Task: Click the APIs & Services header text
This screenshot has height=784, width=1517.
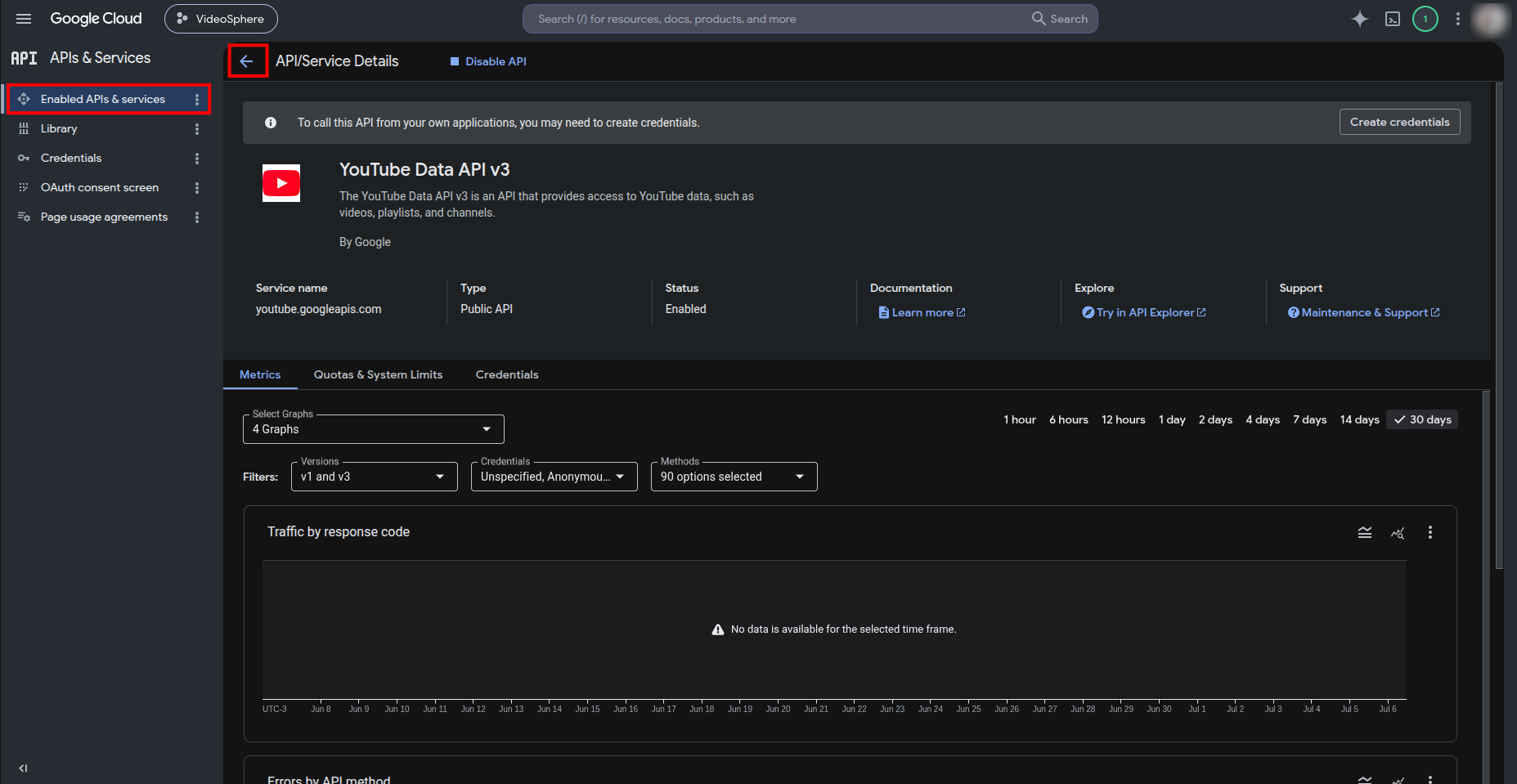Action: tap(100, 58)
